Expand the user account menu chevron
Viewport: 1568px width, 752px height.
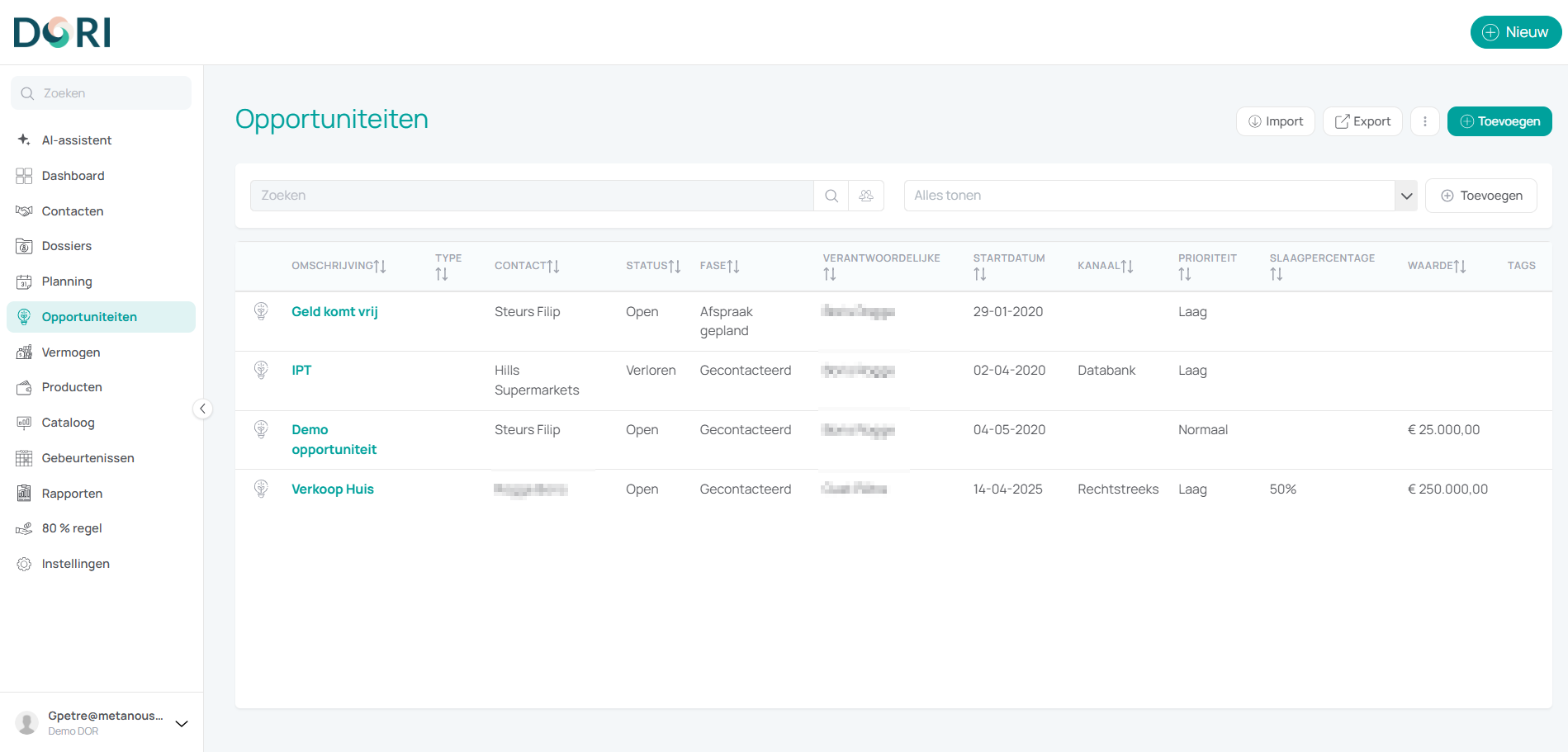182,723
